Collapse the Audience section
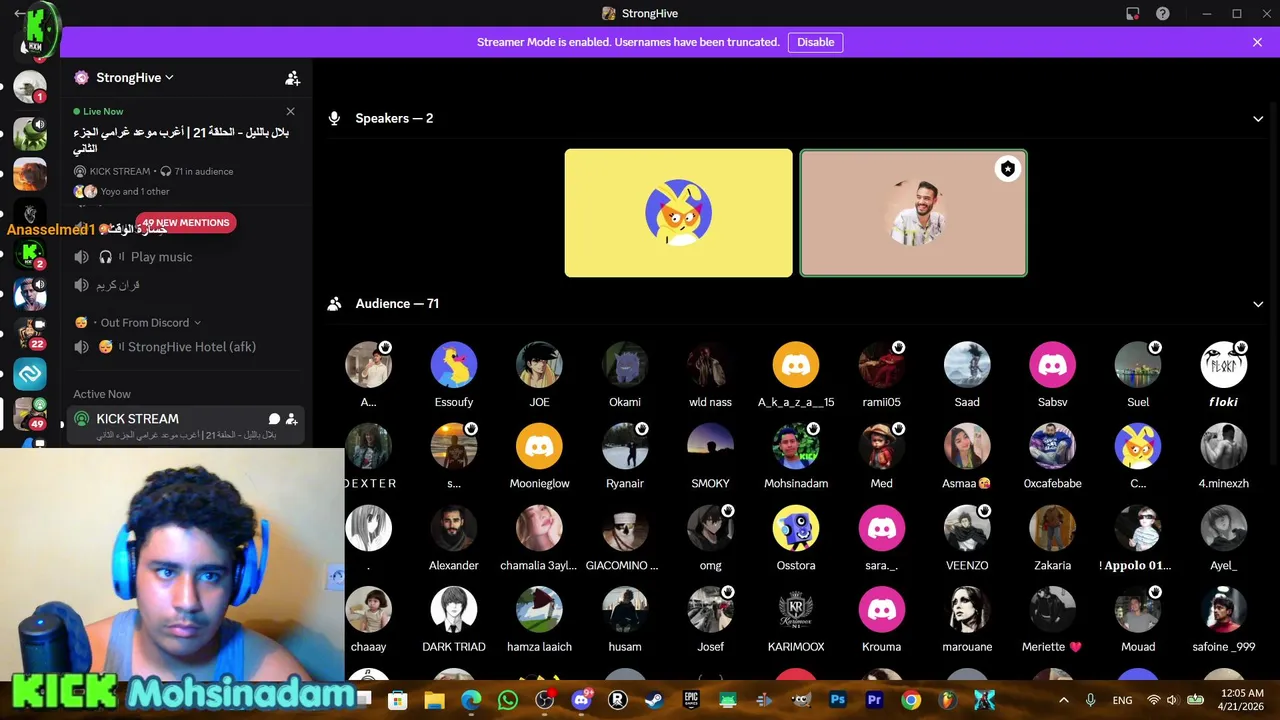This screenshot has width=1280, height=720. coord(1258,304)
